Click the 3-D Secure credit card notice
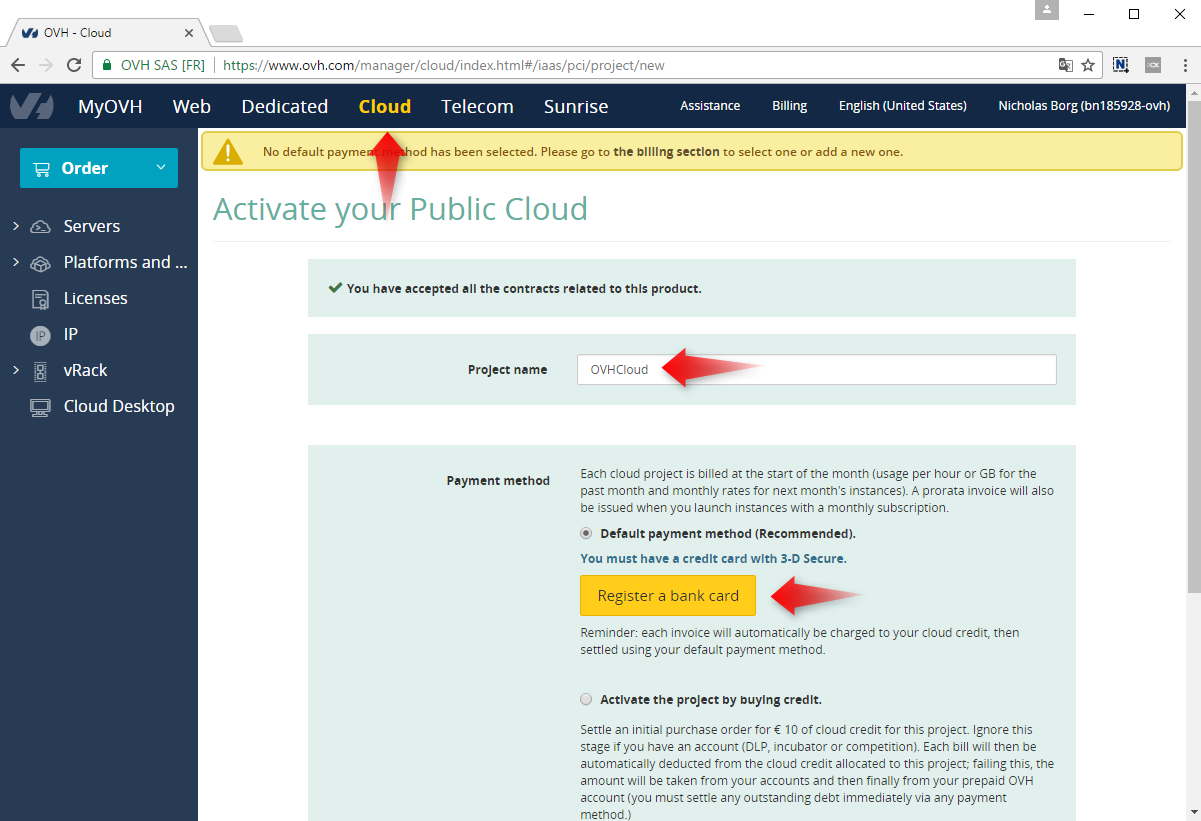The height and width of the screenshot is (821, 1201). click(x=713, y=558)
